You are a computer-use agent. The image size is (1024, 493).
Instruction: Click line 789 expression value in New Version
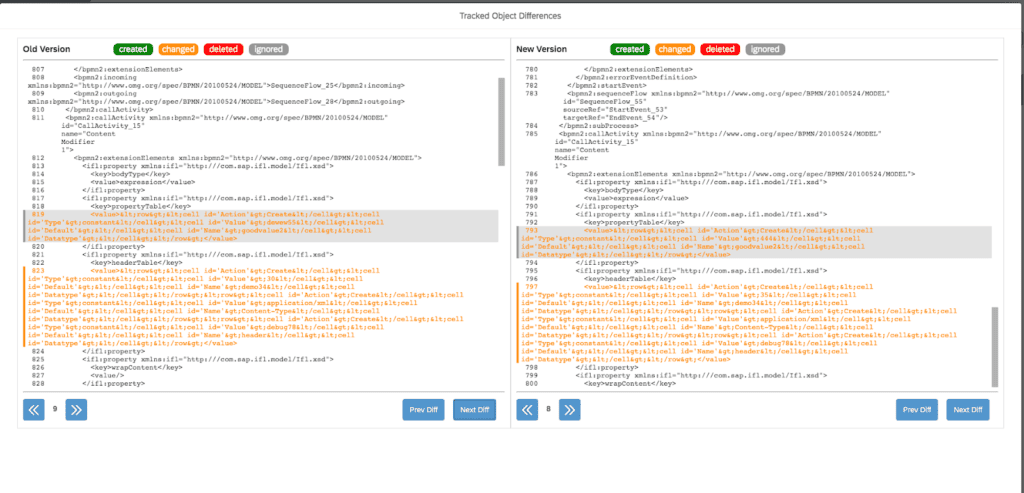point(636,198)
